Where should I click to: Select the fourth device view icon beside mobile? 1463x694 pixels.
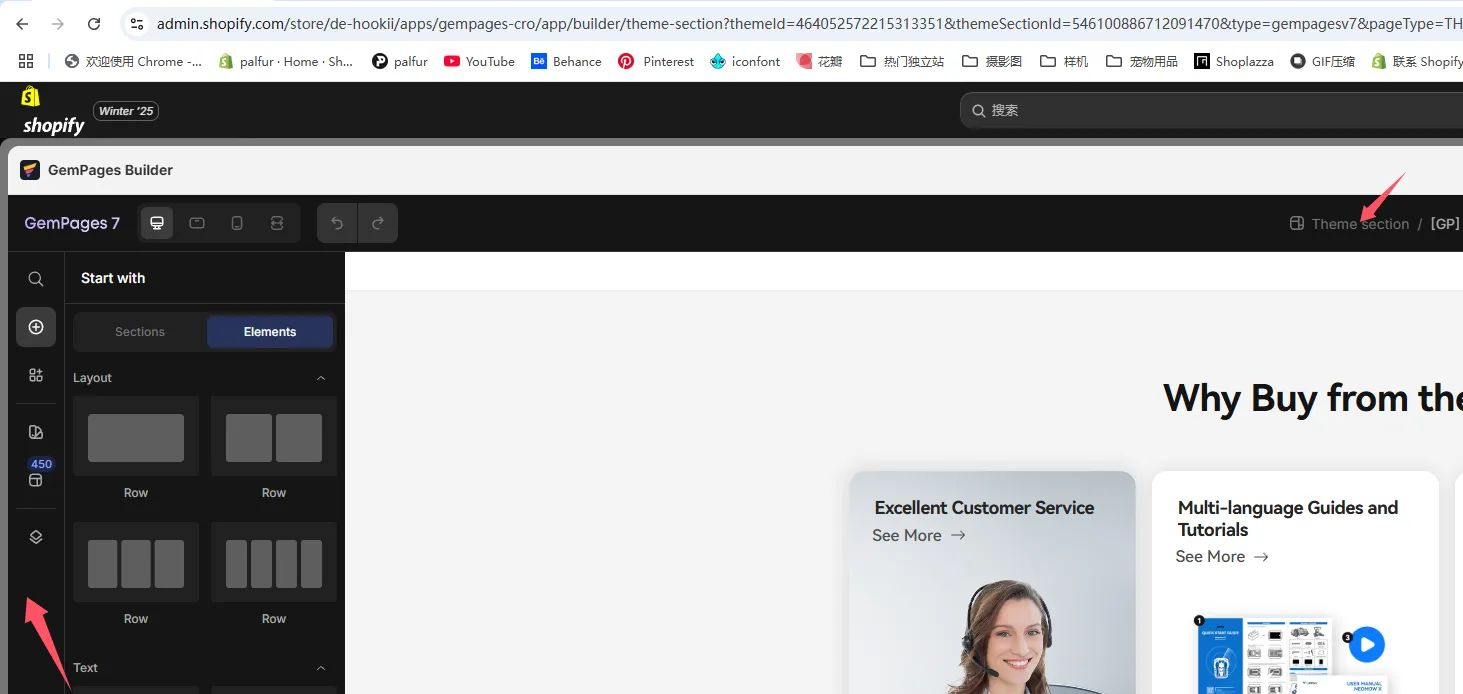pos(277,223)
